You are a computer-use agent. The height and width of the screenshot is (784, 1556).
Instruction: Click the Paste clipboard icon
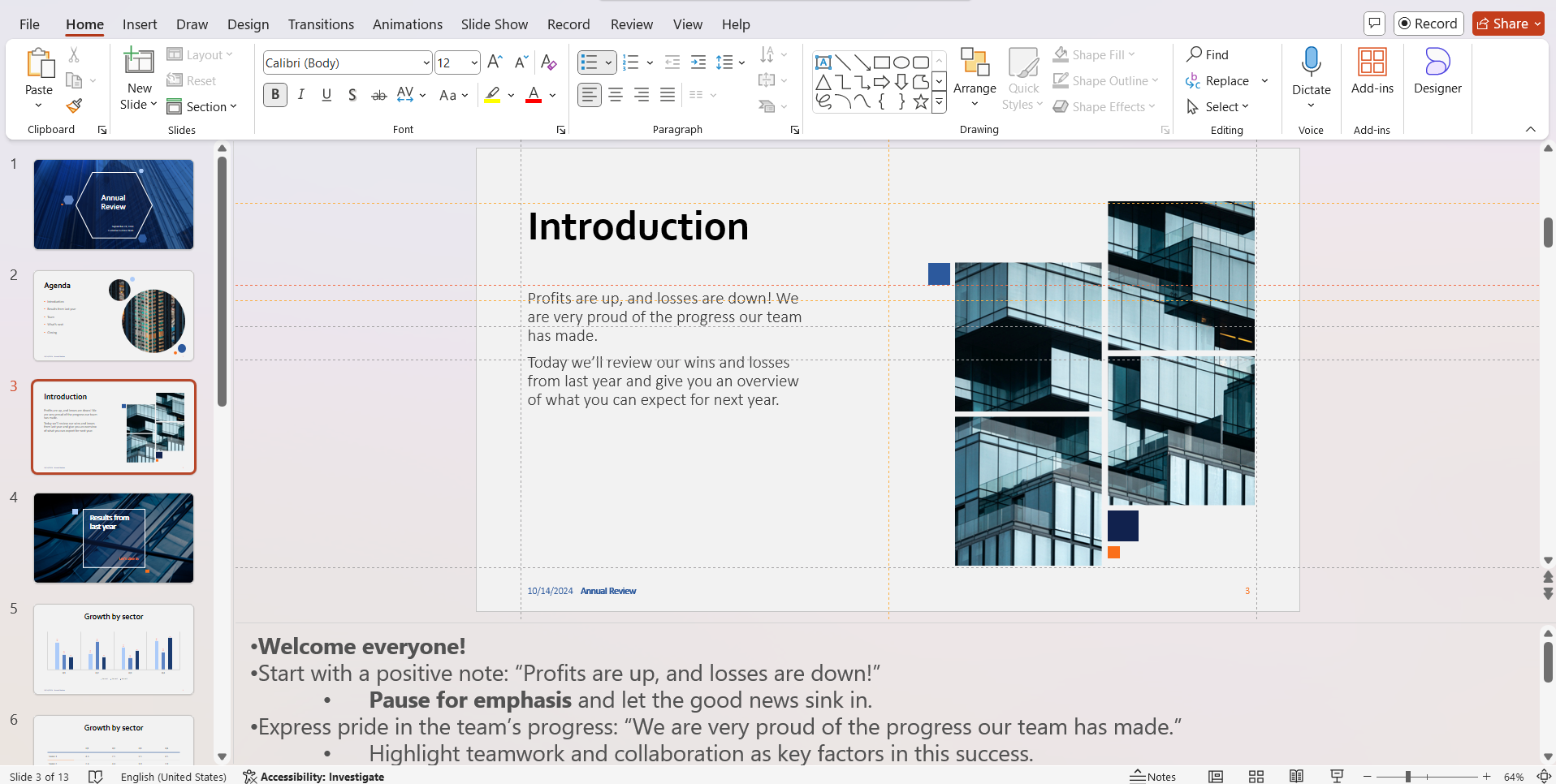(x=39, y=63)
